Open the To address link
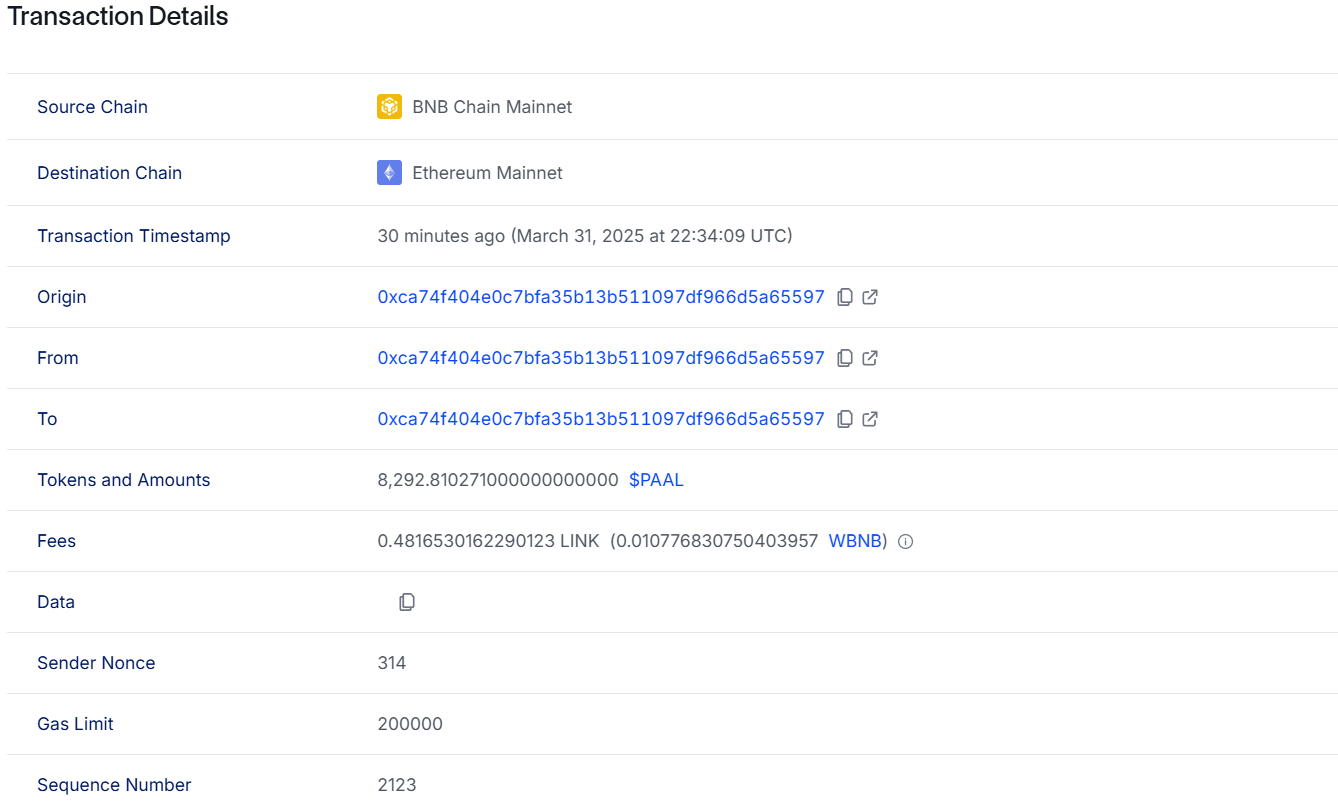This screenshot has width=1338, height=804. 601,419
